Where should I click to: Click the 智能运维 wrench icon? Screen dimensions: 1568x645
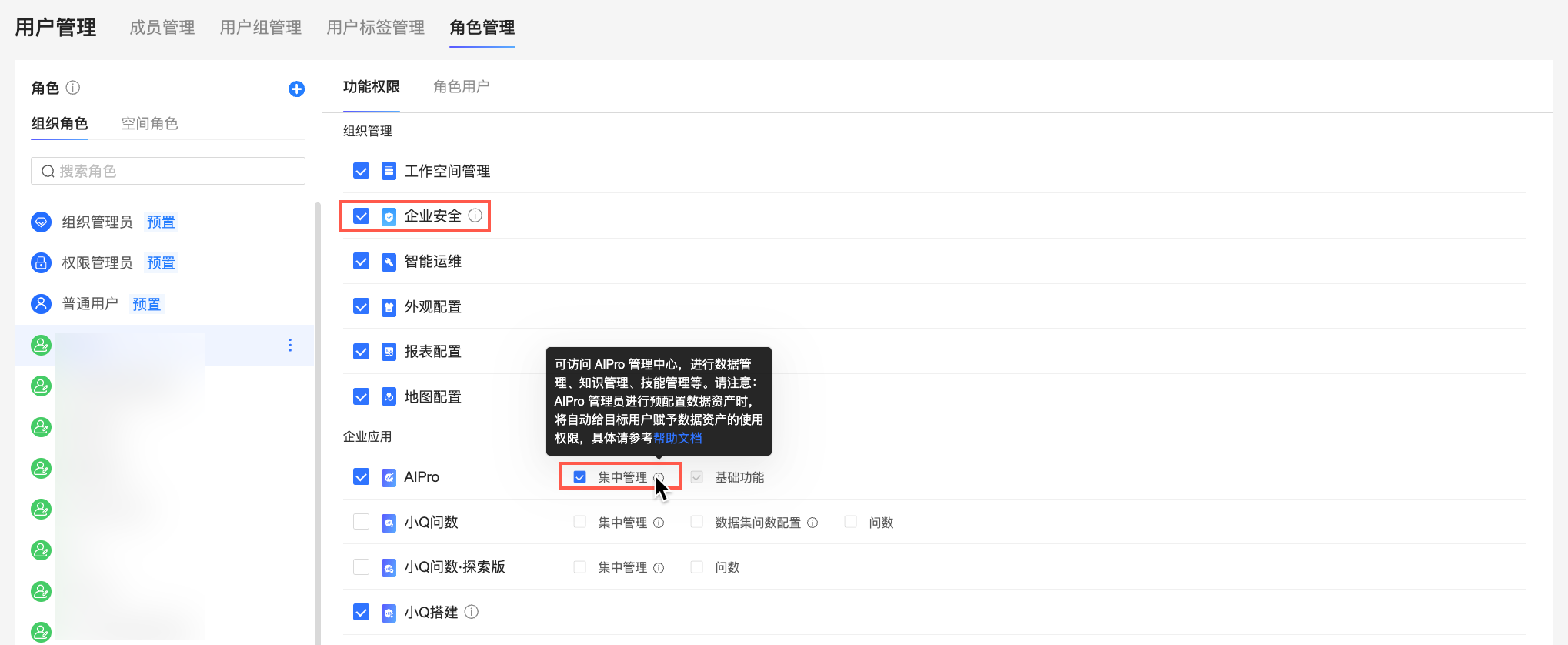tap(389, 262)
